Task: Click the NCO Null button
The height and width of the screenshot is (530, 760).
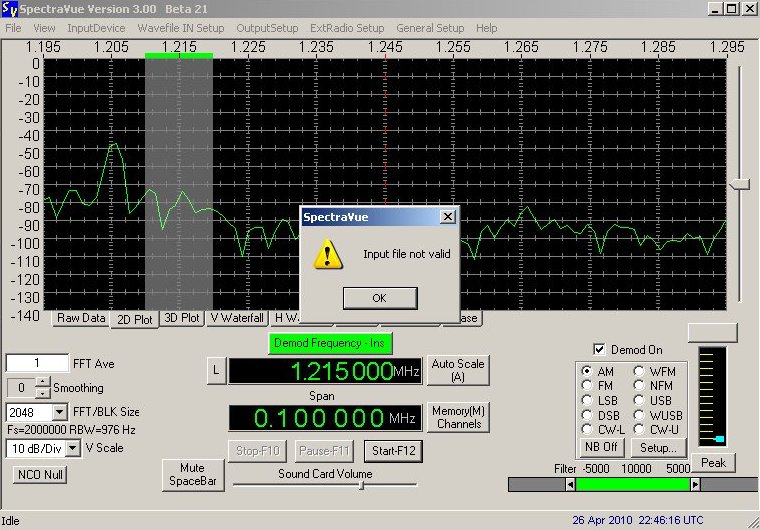Action: click(40, 474)
